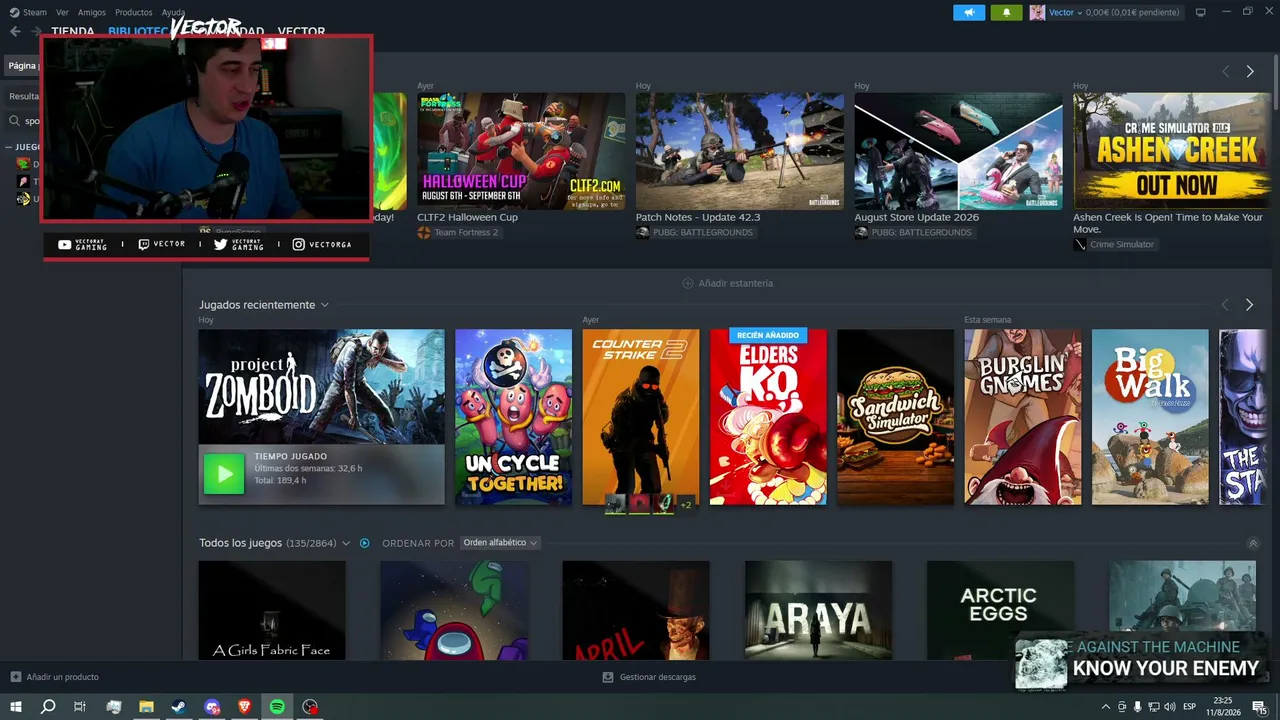Open A Girls Fabric Face game cover
Viewport: 1280px width, 720px height.
[272, 610]
